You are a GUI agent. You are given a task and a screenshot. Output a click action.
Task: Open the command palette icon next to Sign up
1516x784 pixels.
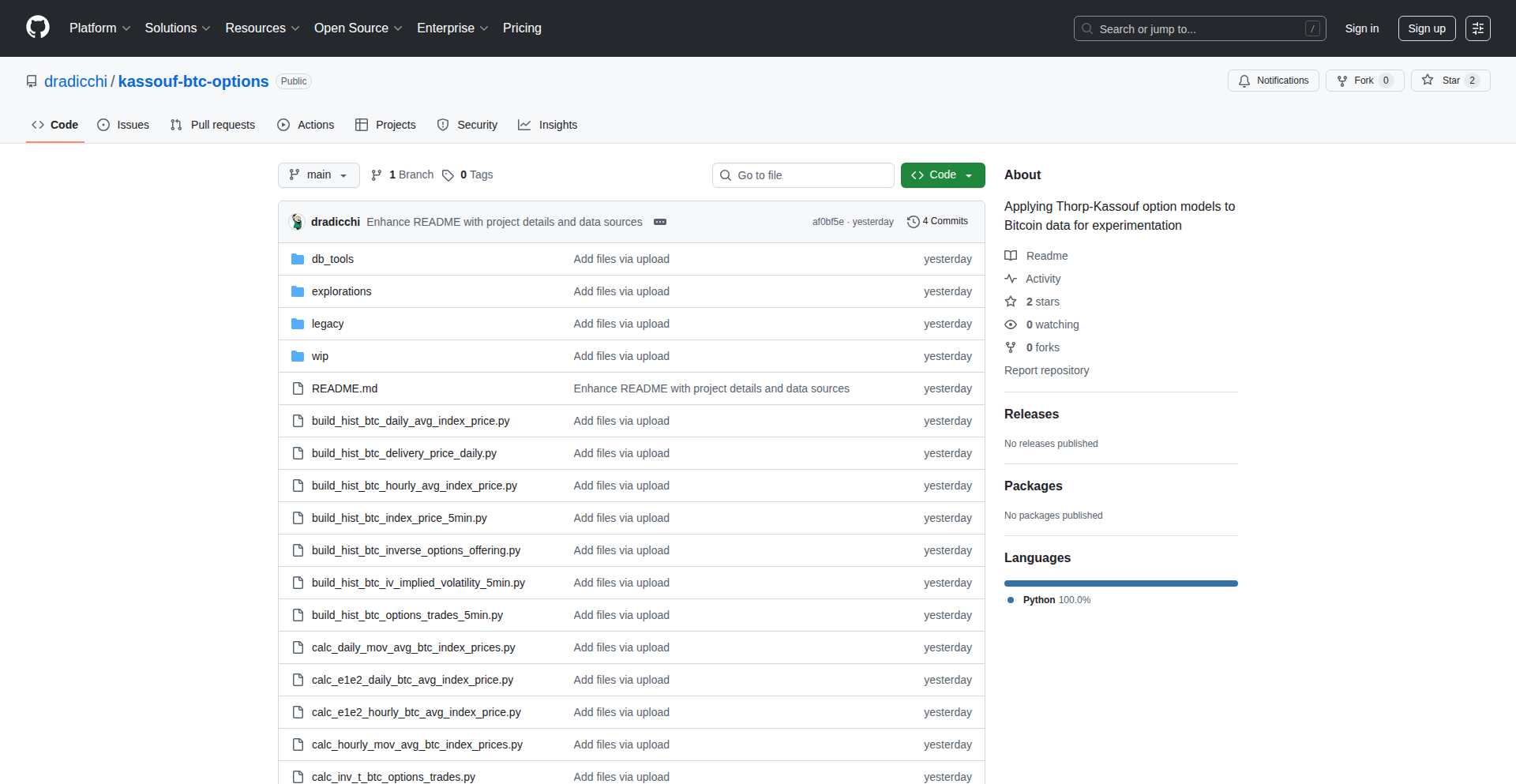[1477, 28]
